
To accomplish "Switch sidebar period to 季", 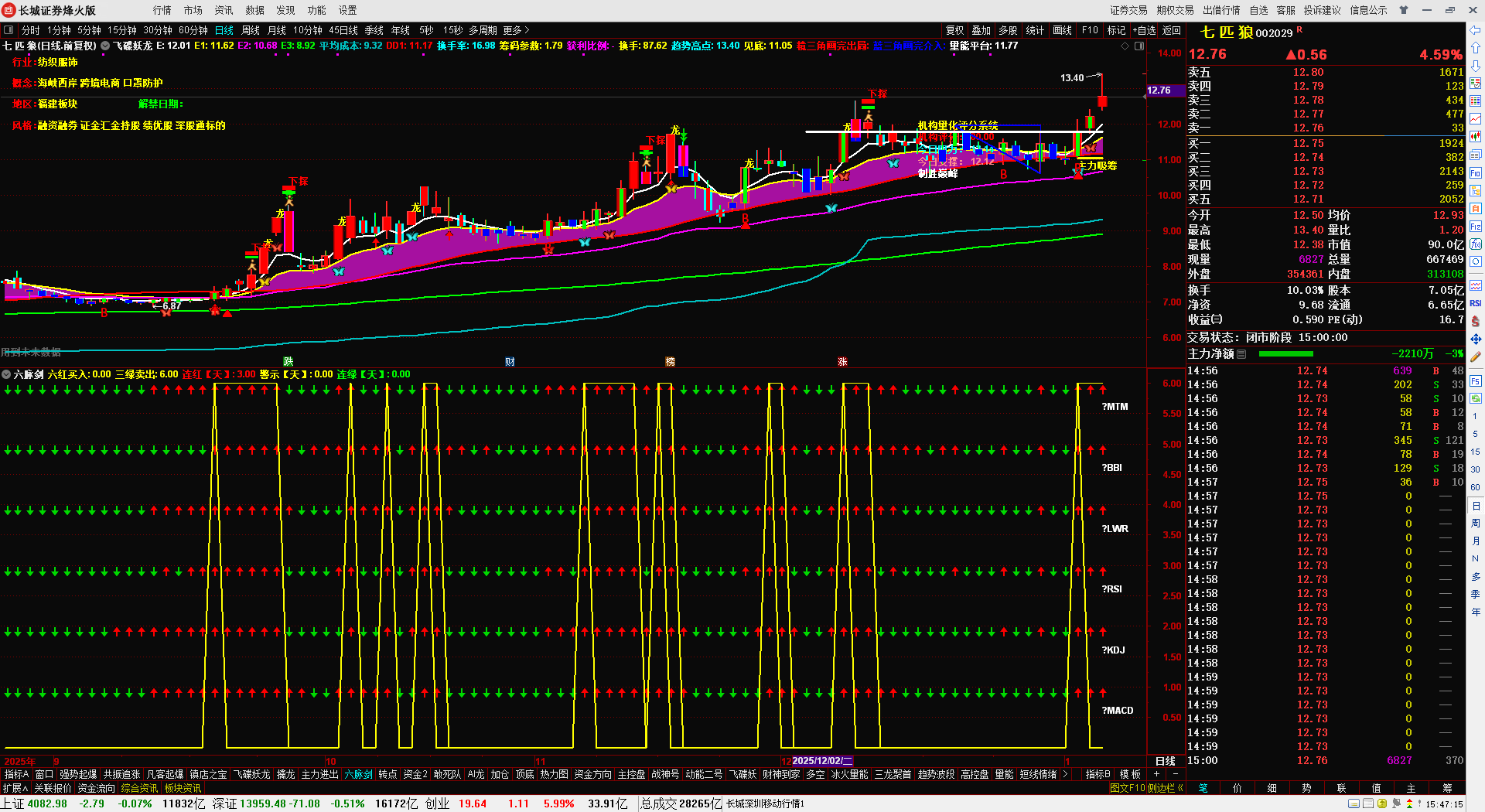I will pyautogui.click(x=1476, y=594).
